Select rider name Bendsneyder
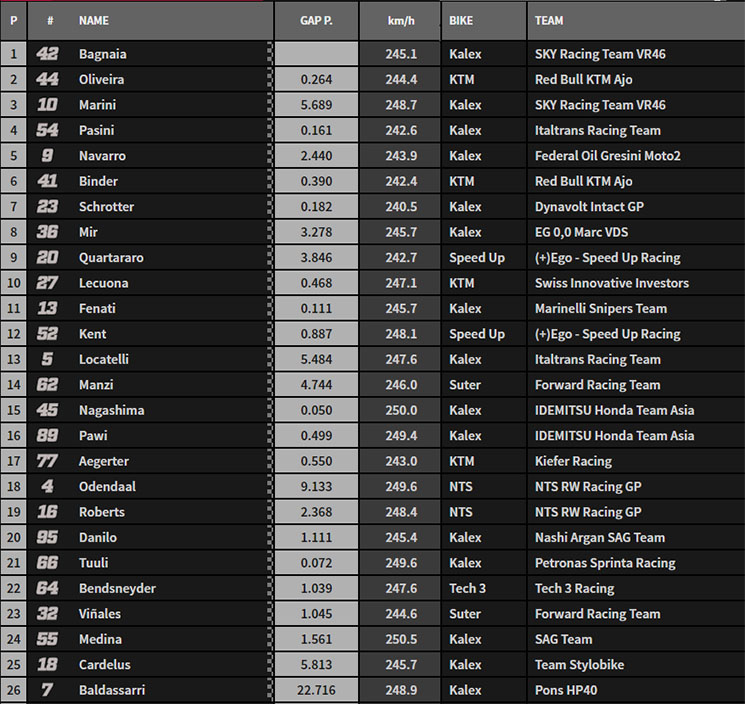 click(117, 589)
